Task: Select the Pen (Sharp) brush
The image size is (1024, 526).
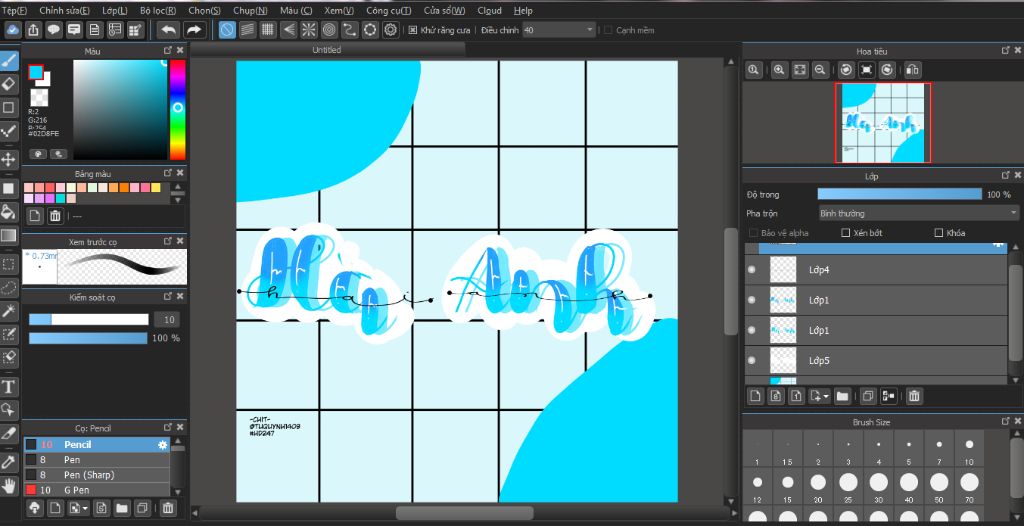Action: click(97, 475)
